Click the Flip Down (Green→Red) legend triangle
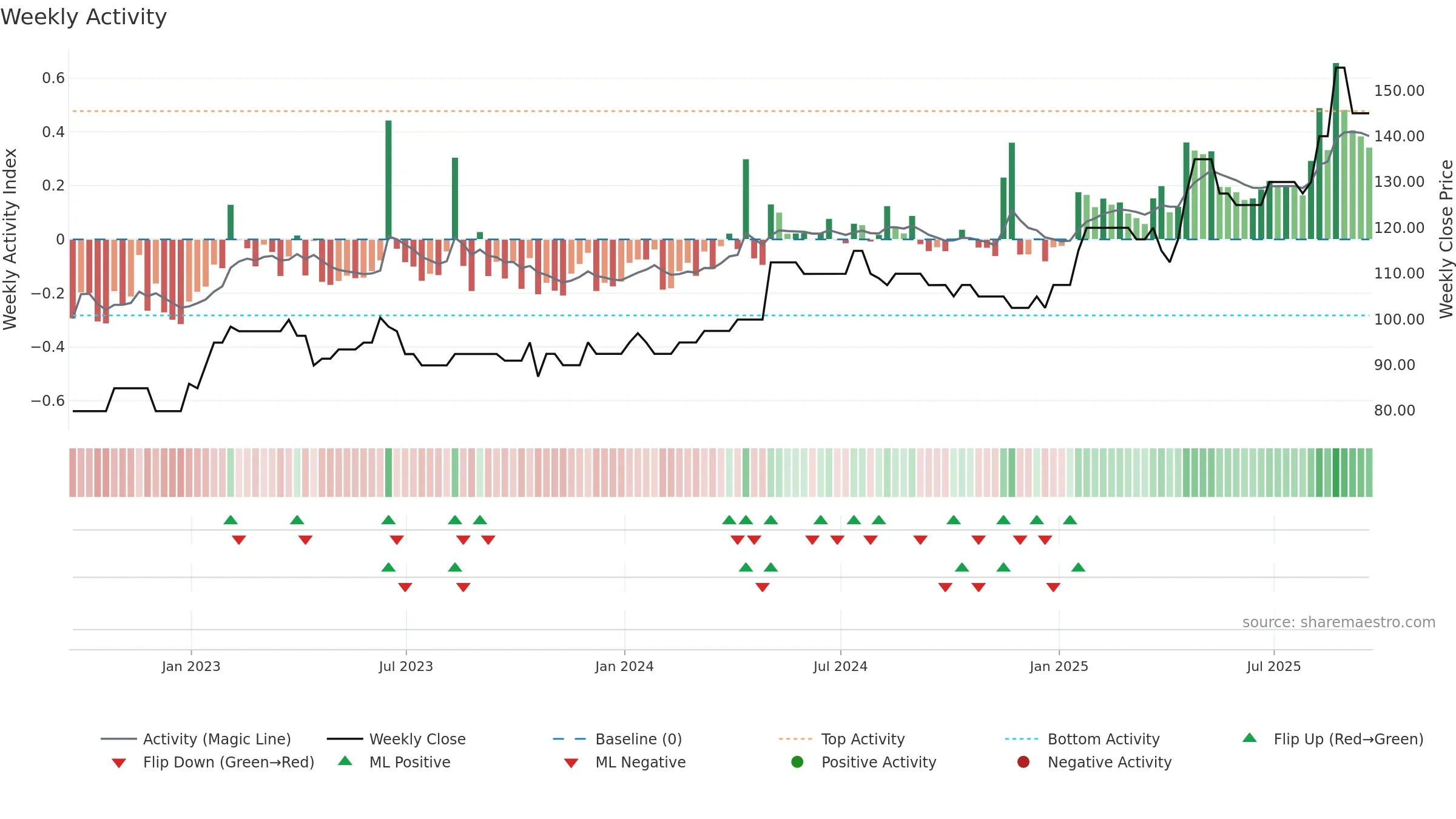This screenshot has height=819, width=1456. pyautogui.click(x=119, y=763)
